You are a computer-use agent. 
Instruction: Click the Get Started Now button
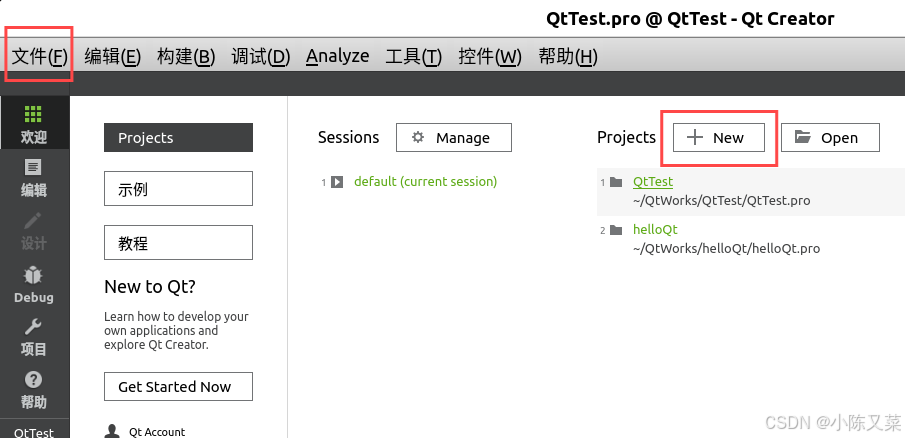(x=178, y=387)
